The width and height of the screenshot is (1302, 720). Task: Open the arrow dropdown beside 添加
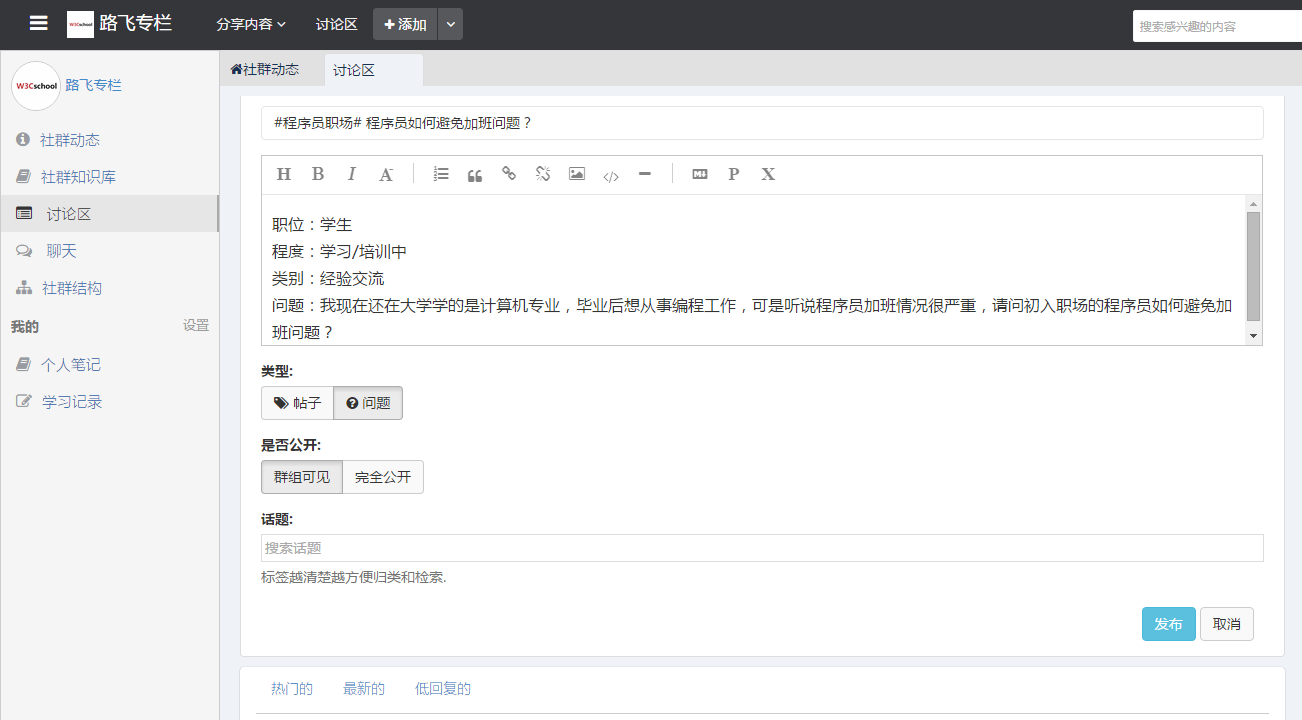(450, 24)
